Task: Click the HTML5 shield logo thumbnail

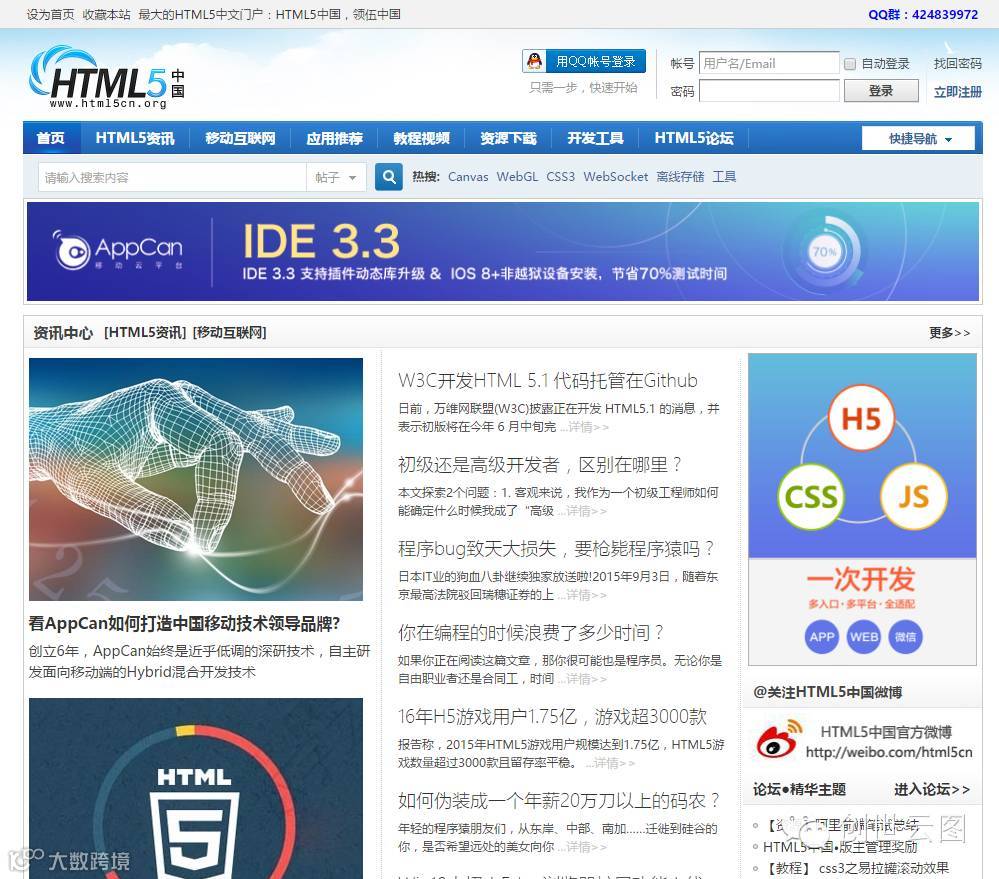Action: [x=196, y=789]
